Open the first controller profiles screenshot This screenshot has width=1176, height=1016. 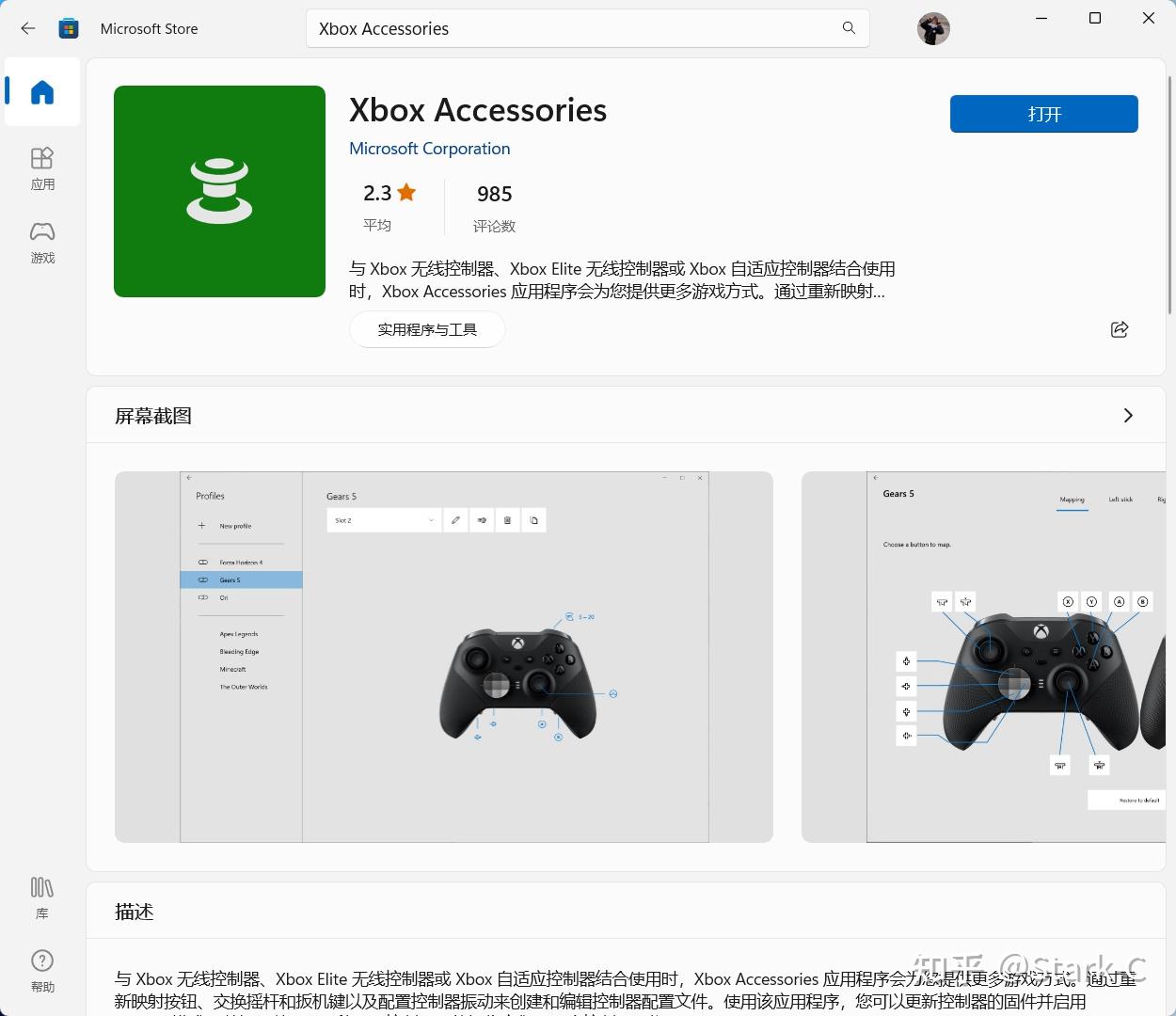click(x=444, y=657)
